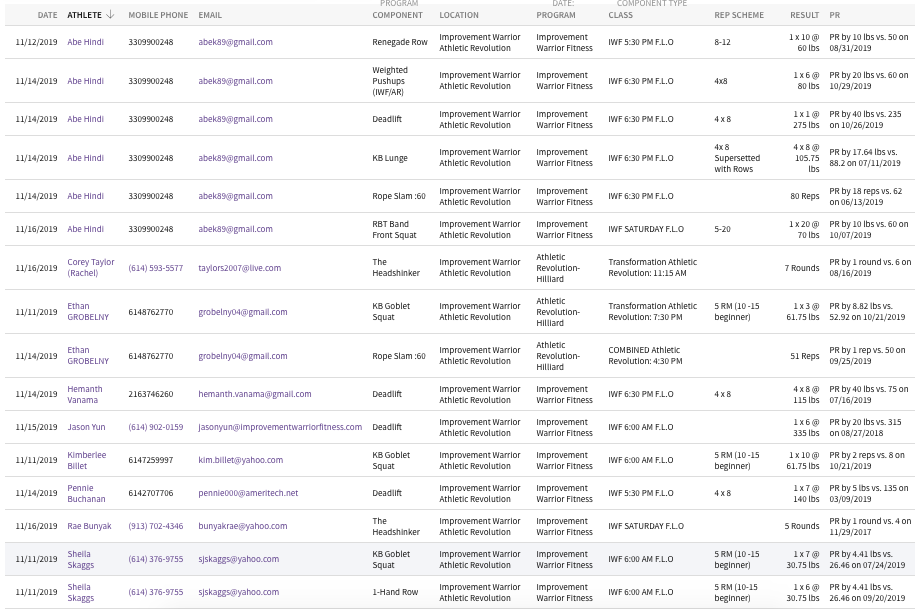Click email kim.billet@yahoo.com
This screenshot has width=915, height=609.
point(240,460)
